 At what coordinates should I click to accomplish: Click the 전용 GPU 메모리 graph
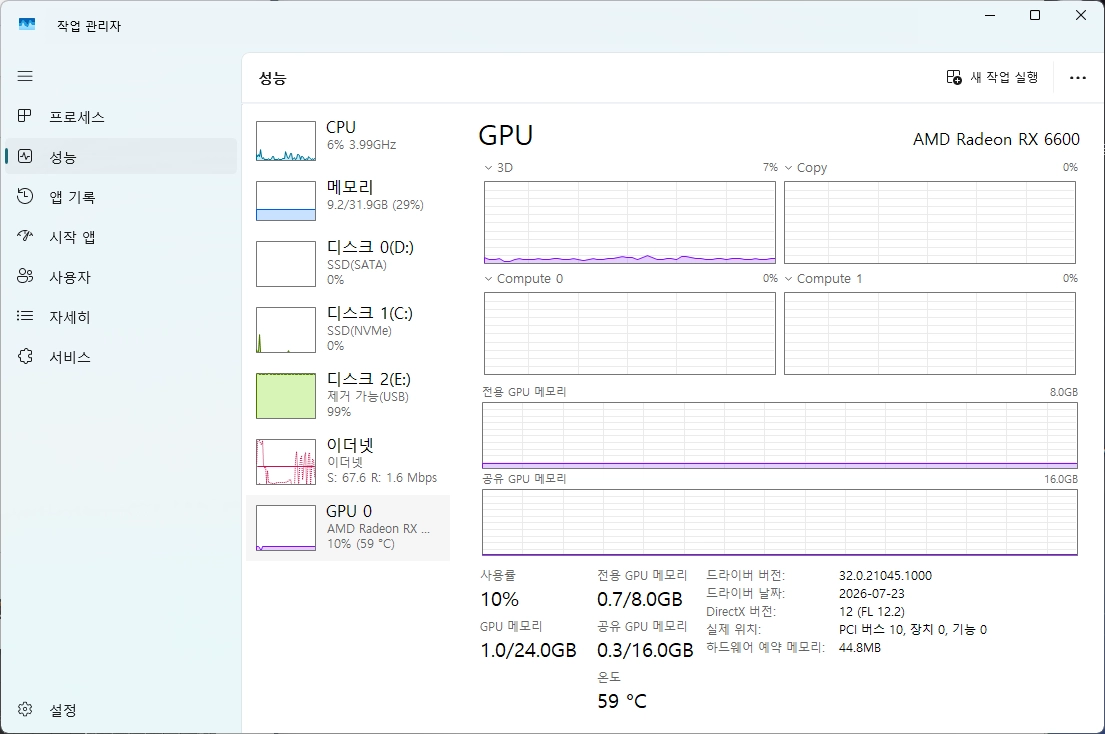pyautogui.click(x=780, y=435)
